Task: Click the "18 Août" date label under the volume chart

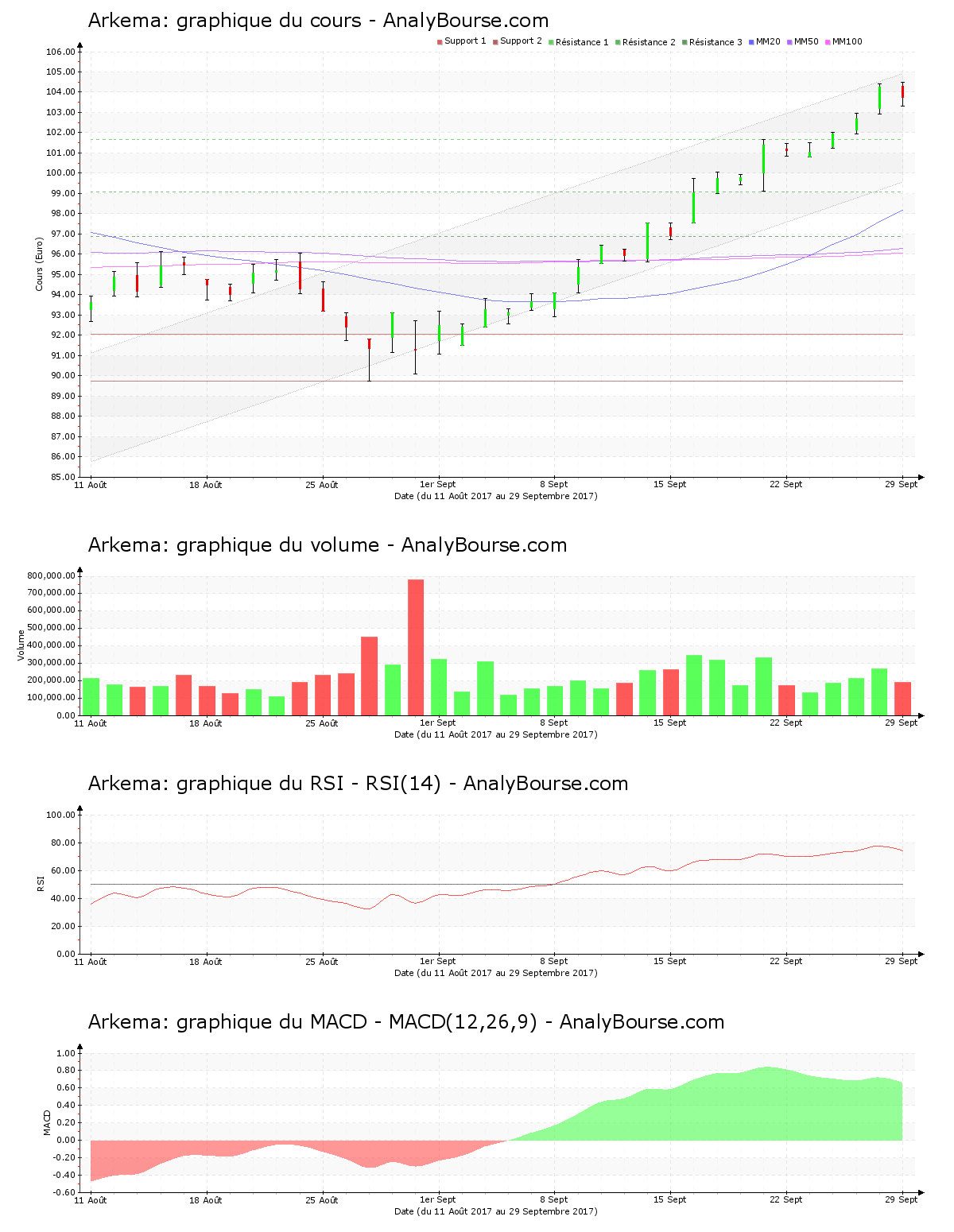Action: (x=206, y=723)
